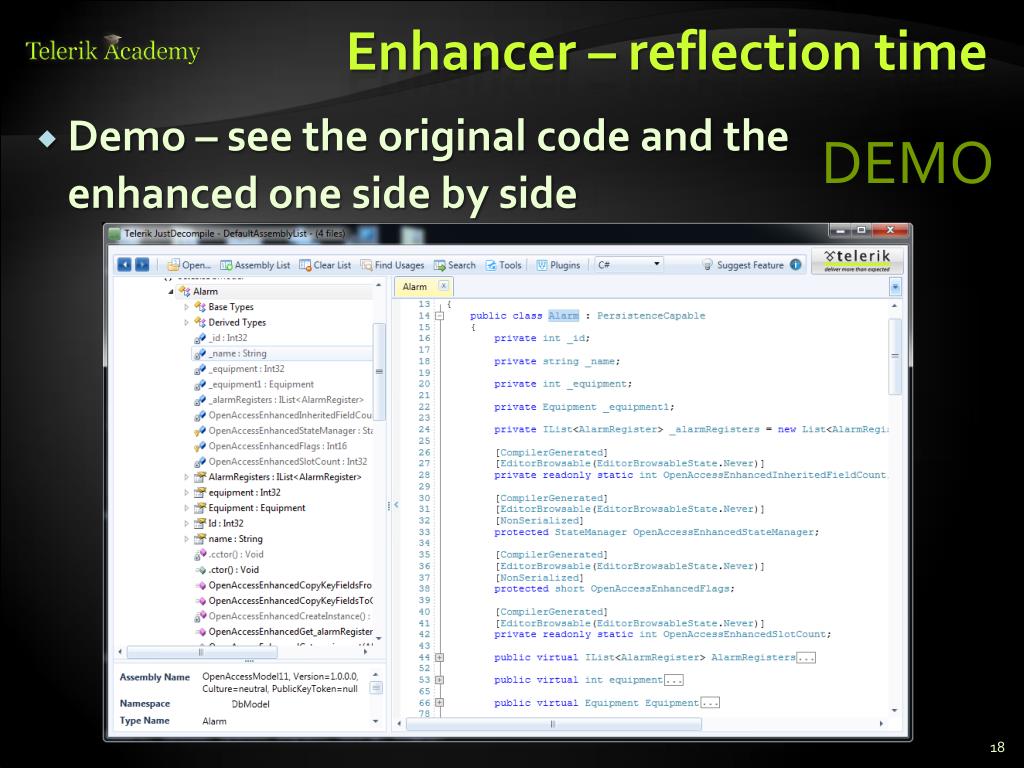Click the code editor's horizontal scrollbar thumb
The height and width of the screenshot is (768, 1024).
tap(553, 724)
